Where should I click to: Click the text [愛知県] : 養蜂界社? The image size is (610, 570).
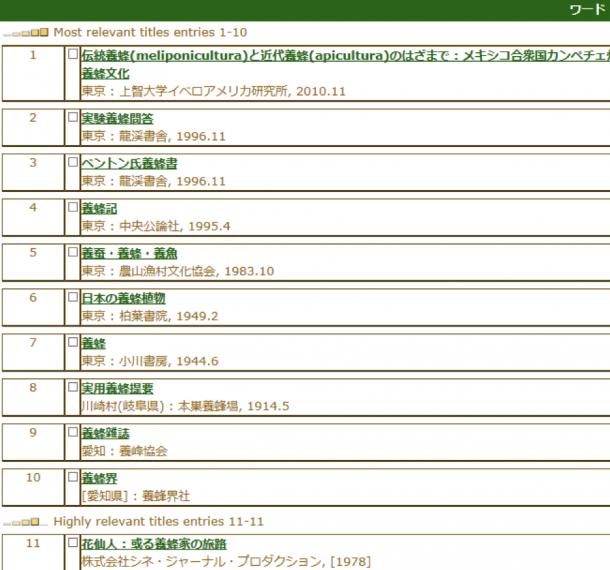136,496
